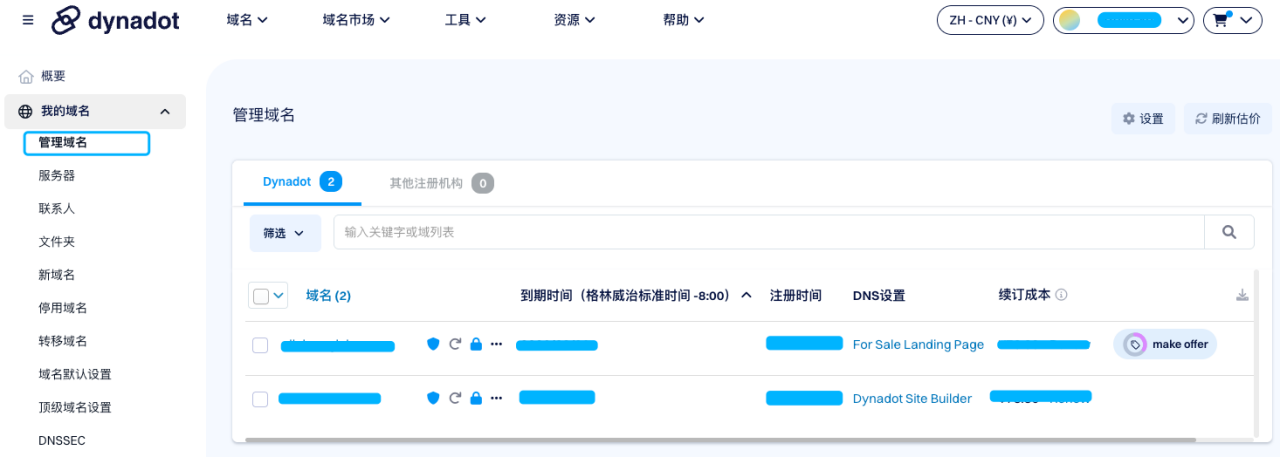1280x457 pixels.
Task: Open the 域名 top menu
Action: pos(247,19)
